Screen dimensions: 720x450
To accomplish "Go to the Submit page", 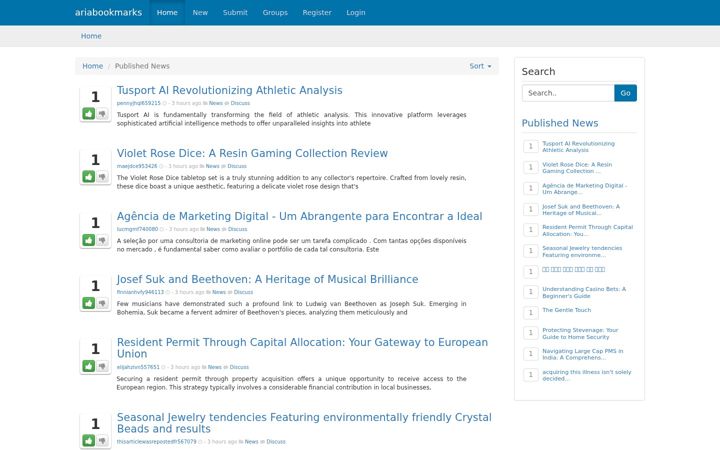I will (235, 12).
